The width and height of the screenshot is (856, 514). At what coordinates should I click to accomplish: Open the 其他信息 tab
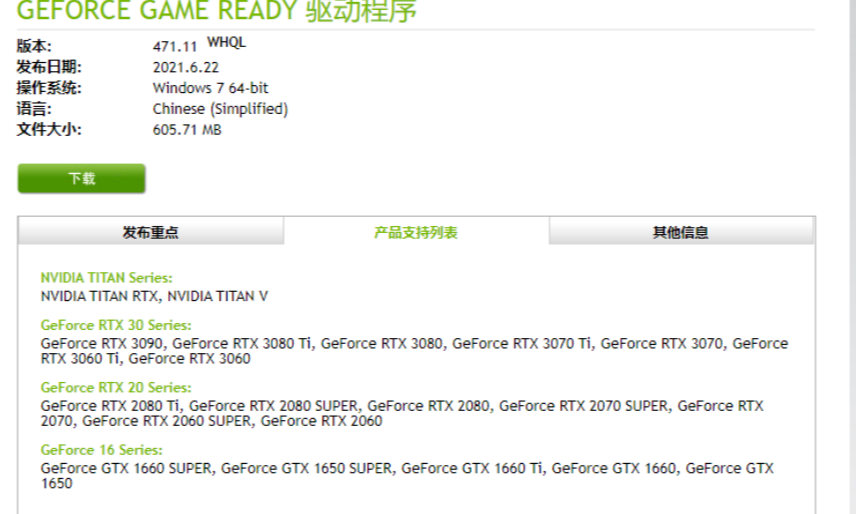(x=681, y=232)
